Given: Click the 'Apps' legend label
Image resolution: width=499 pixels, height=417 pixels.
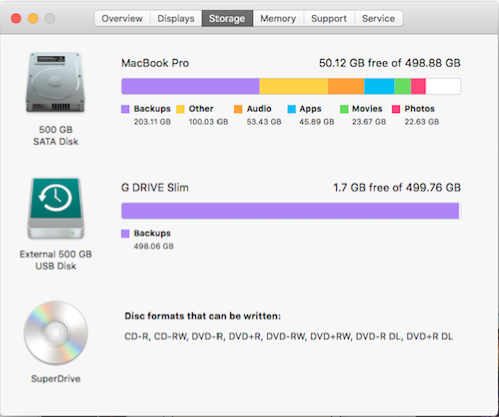Looking at the screenshot, I should [310, 109].
